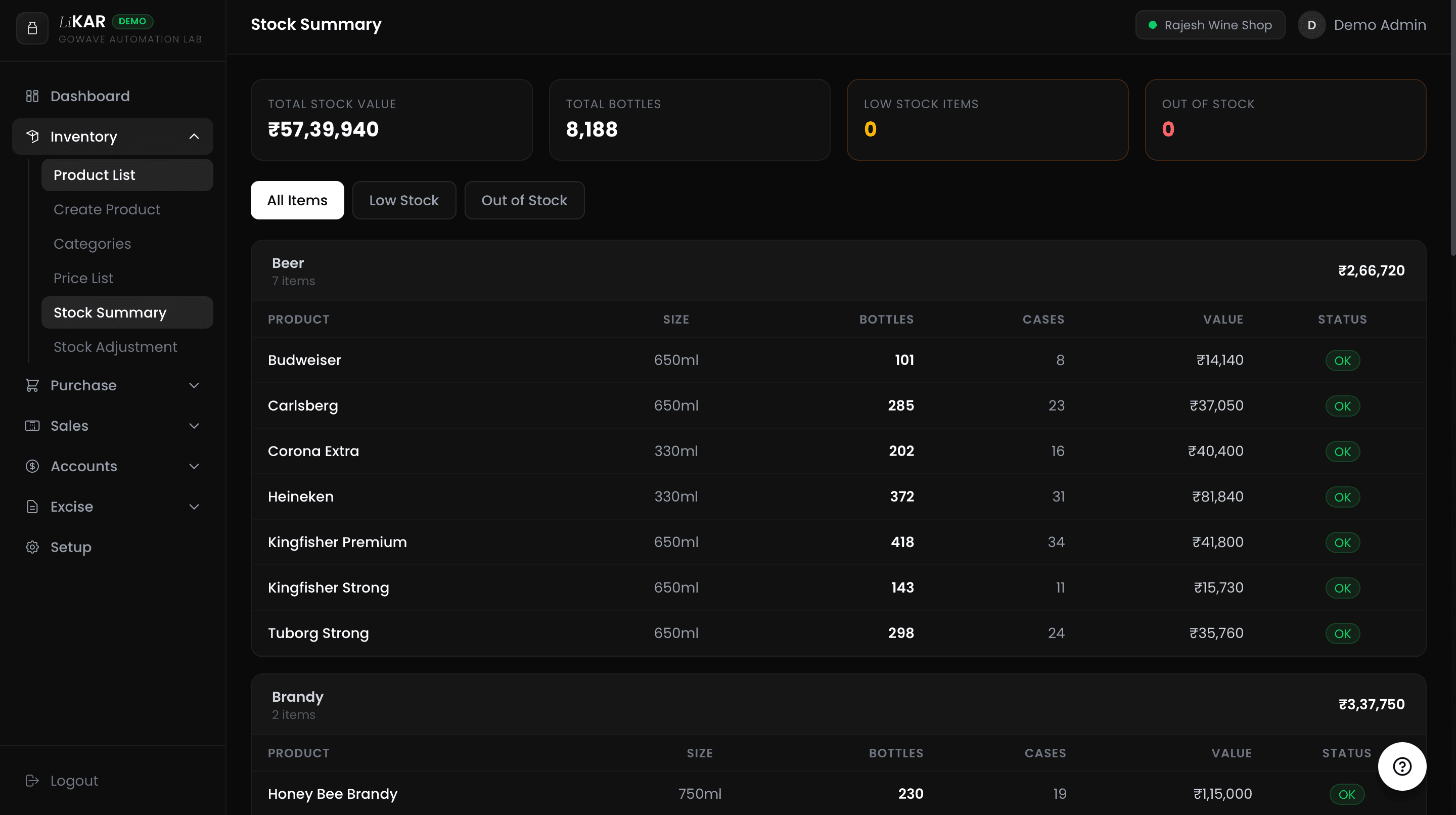The image size is (1456, 815).
Task: Click the Low Stock Items card
Action: tap(987, 120)
